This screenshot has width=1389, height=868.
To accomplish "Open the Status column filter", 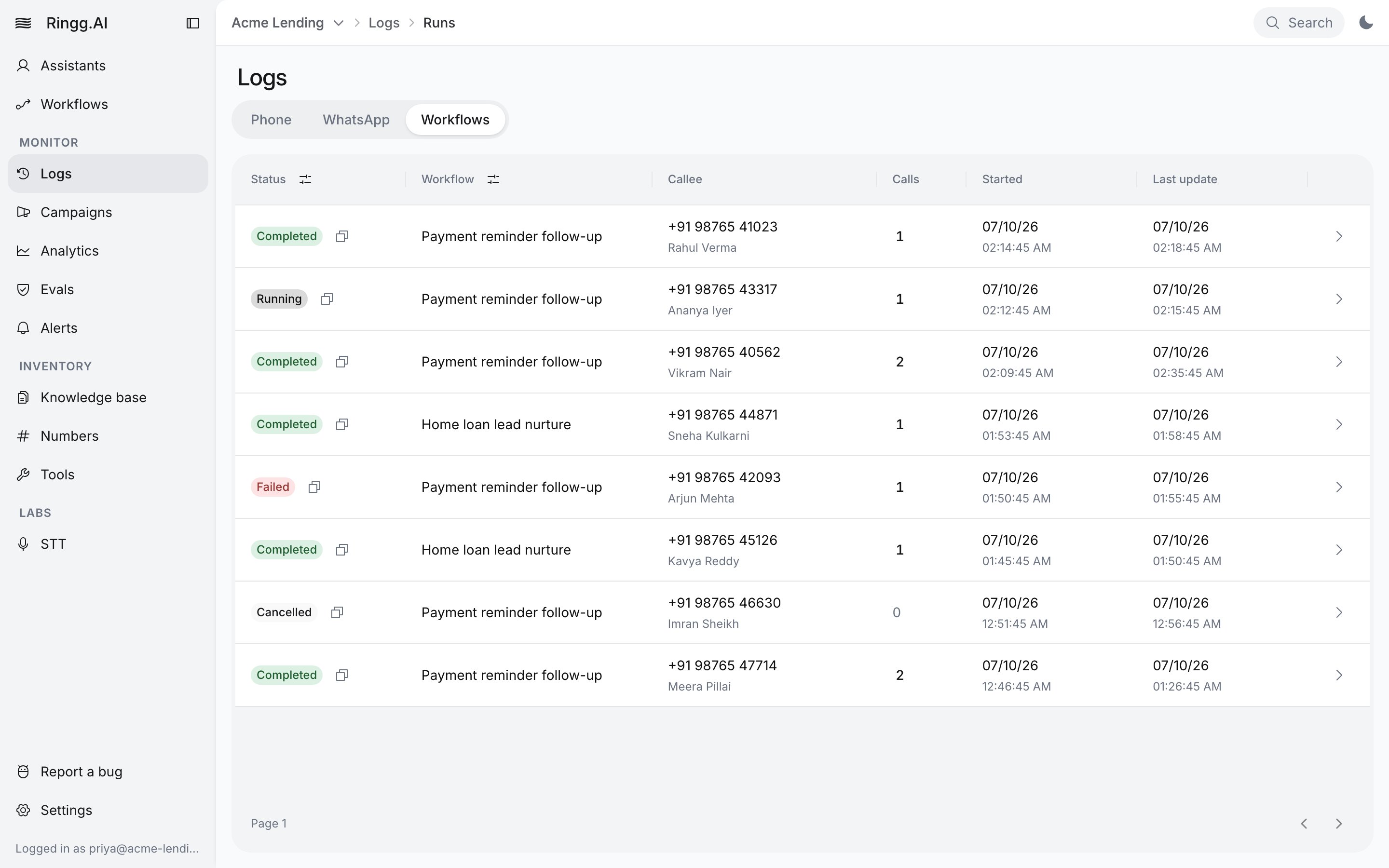I will (305, 179).
